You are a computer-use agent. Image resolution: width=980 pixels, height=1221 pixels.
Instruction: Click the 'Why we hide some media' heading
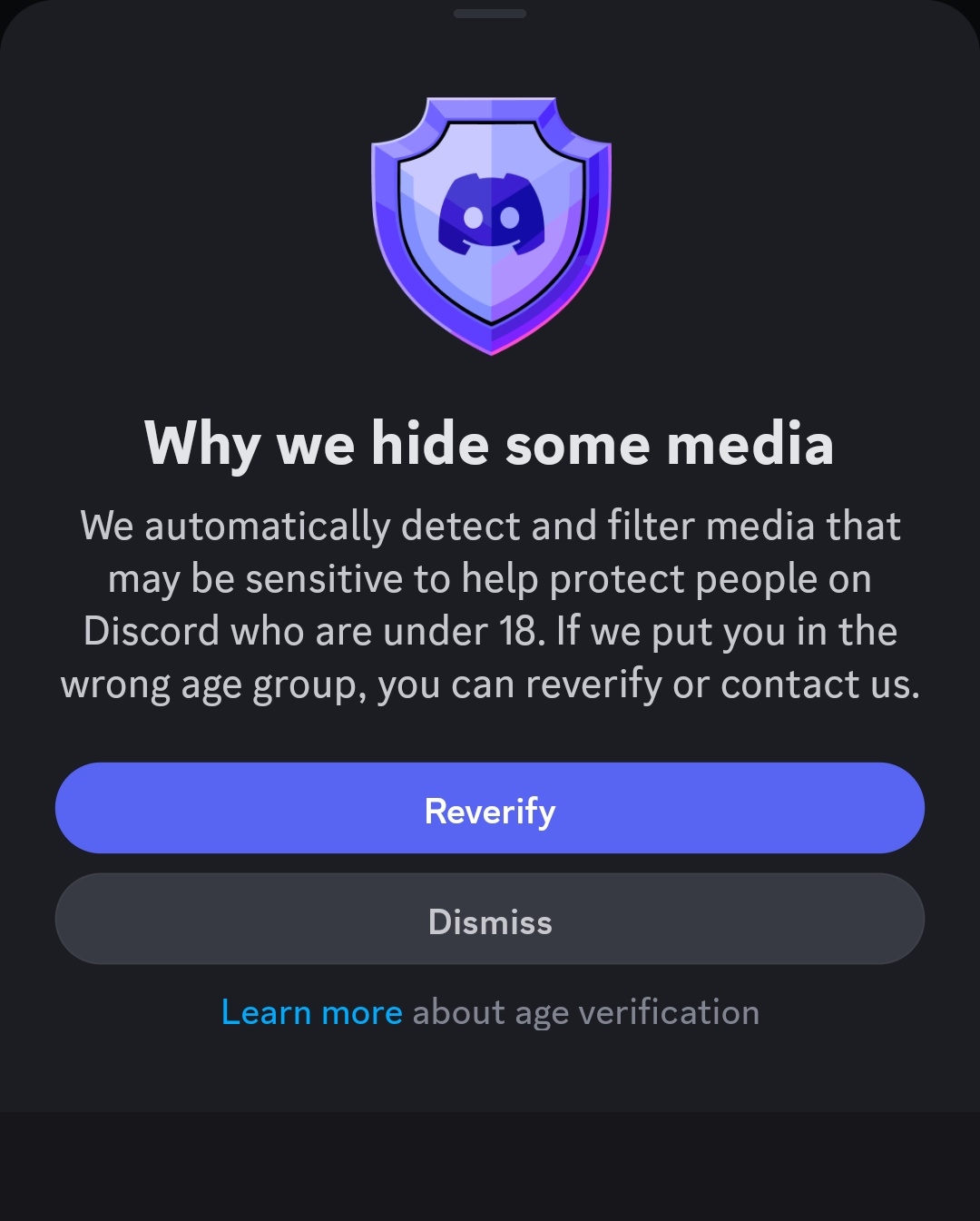tap(489, 445)
